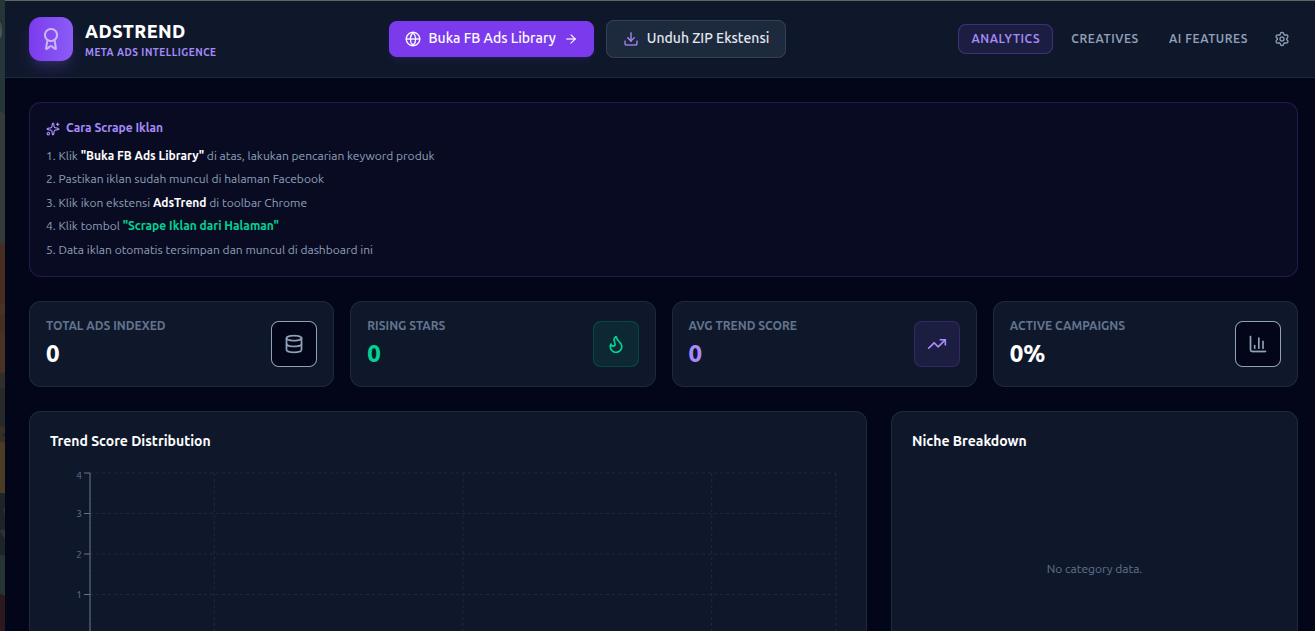Click the sparkle icon beside Cara Scrape Iklan
Viewport: 1315px width, 631px height.
pos(53,128)
